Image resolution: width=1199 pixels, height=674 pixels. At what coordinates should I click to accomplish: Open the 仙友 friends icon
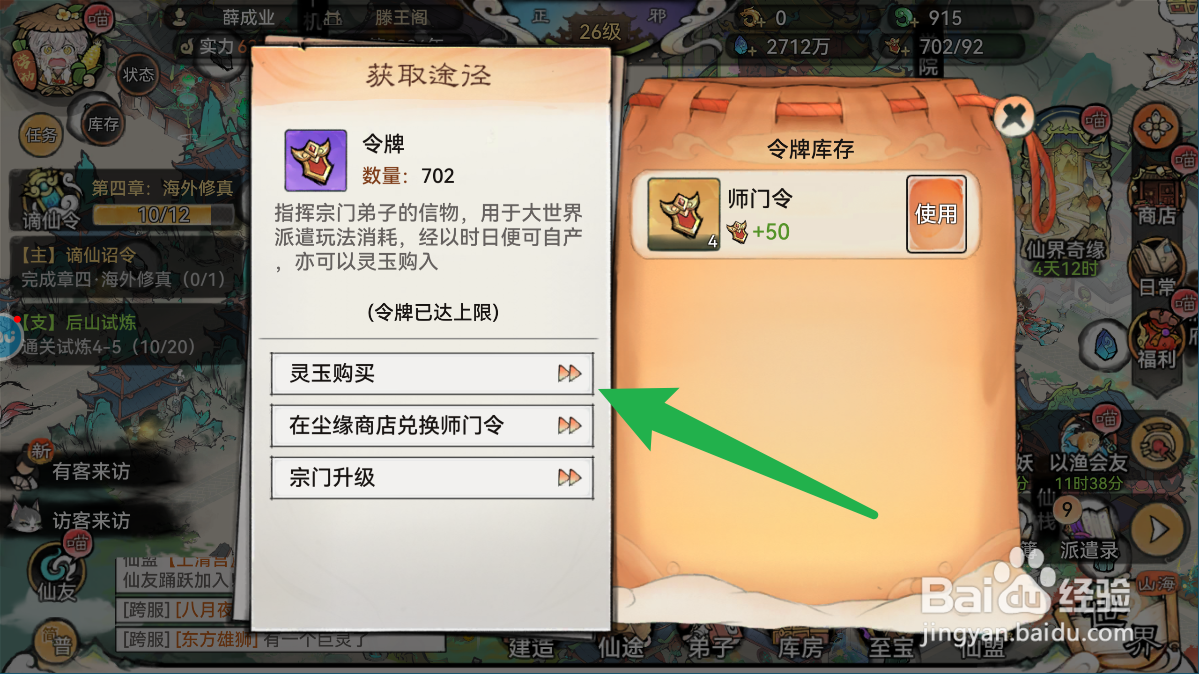57,572
